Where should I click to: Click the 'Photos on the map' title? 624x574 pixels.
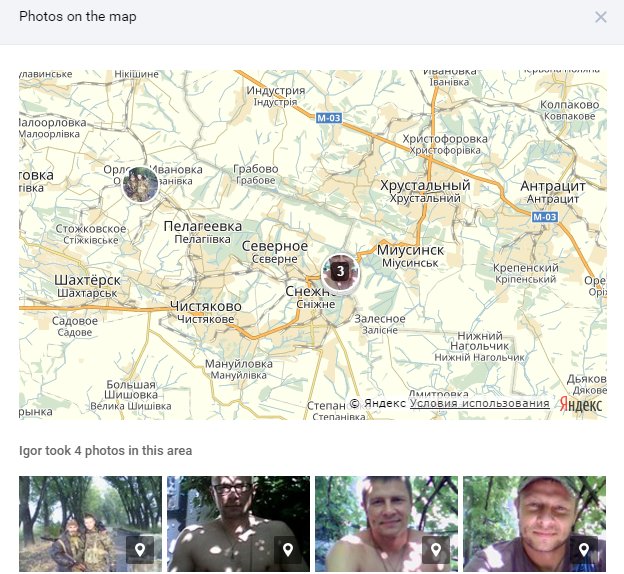(x=78, y=16)
